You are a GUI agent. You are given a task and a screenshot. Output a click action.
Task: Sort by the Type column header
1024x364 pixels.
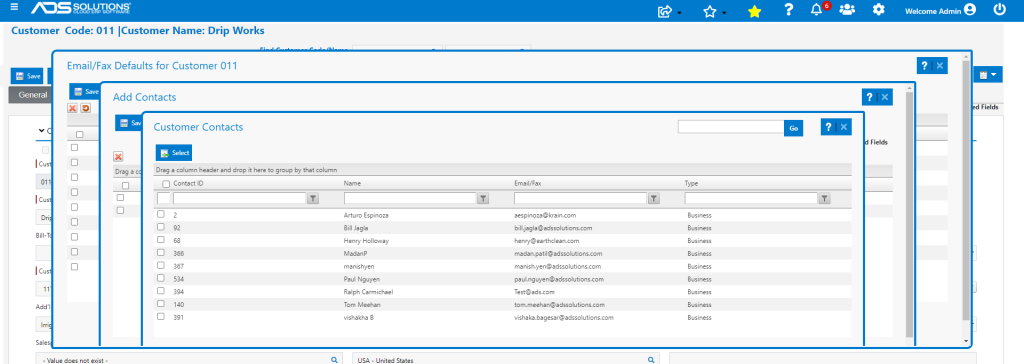coord(692,184)
